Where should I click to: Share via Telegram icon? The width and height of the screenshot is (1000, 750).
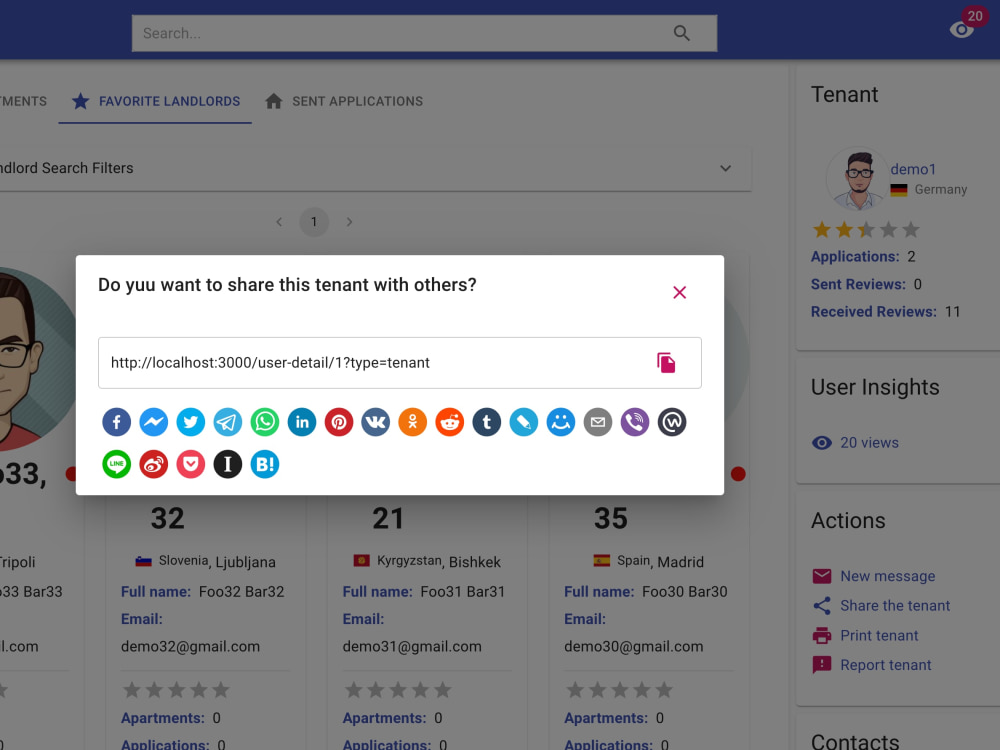point(228,422)
